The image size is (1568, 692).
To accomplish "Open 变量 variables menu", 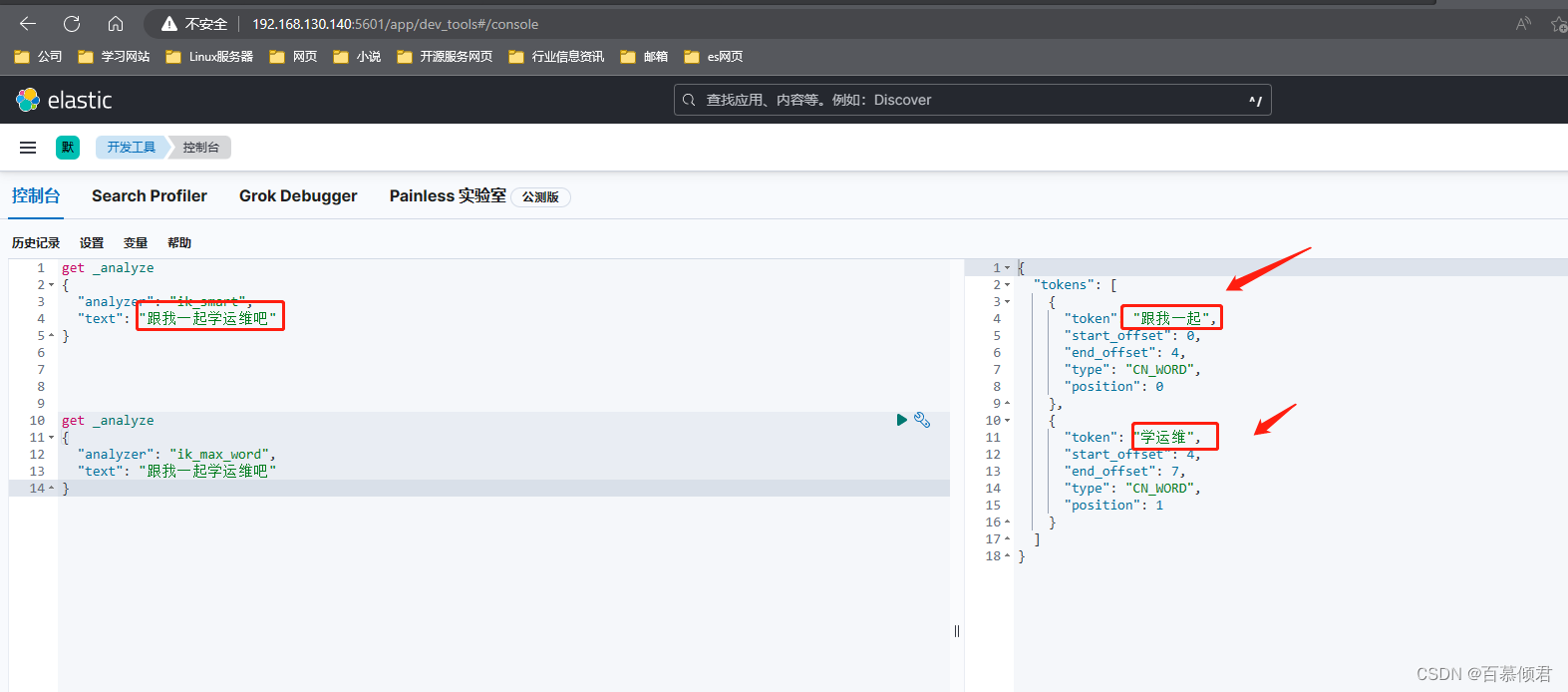I will tap(136, 243).
